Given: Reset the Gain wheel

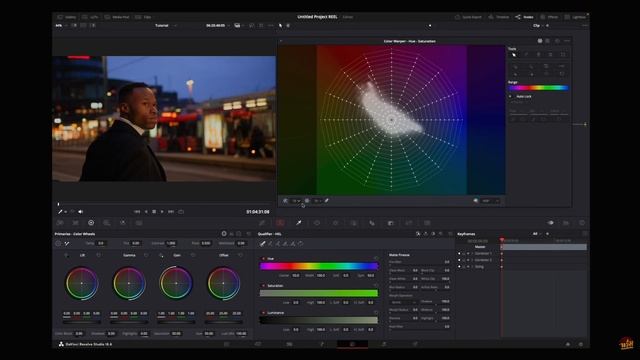Looking at the screenshot, I should (x=193, y=255).
